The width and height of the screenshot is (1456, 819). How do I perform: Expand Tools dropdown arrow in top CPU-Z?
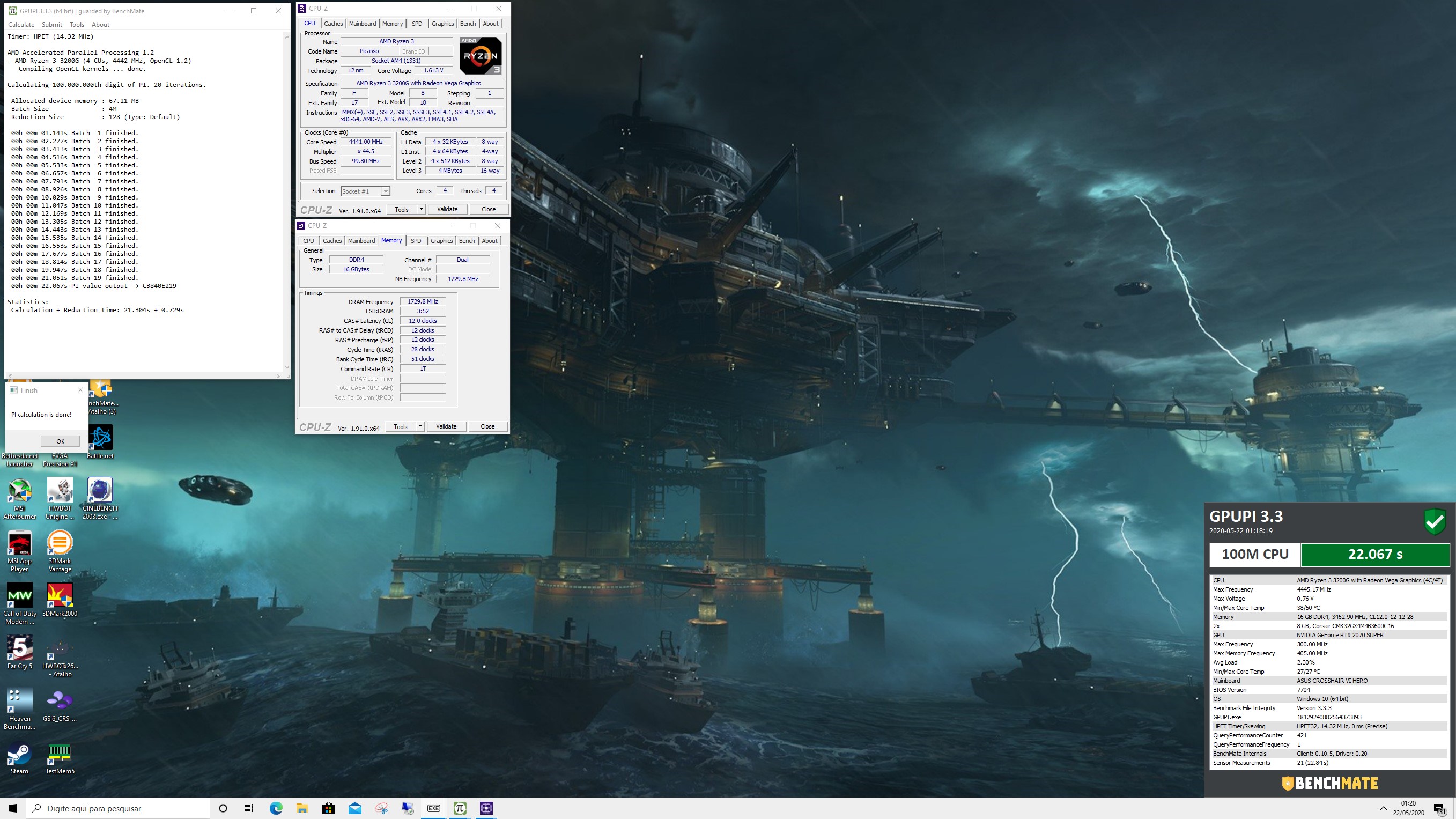click(421, 209)
